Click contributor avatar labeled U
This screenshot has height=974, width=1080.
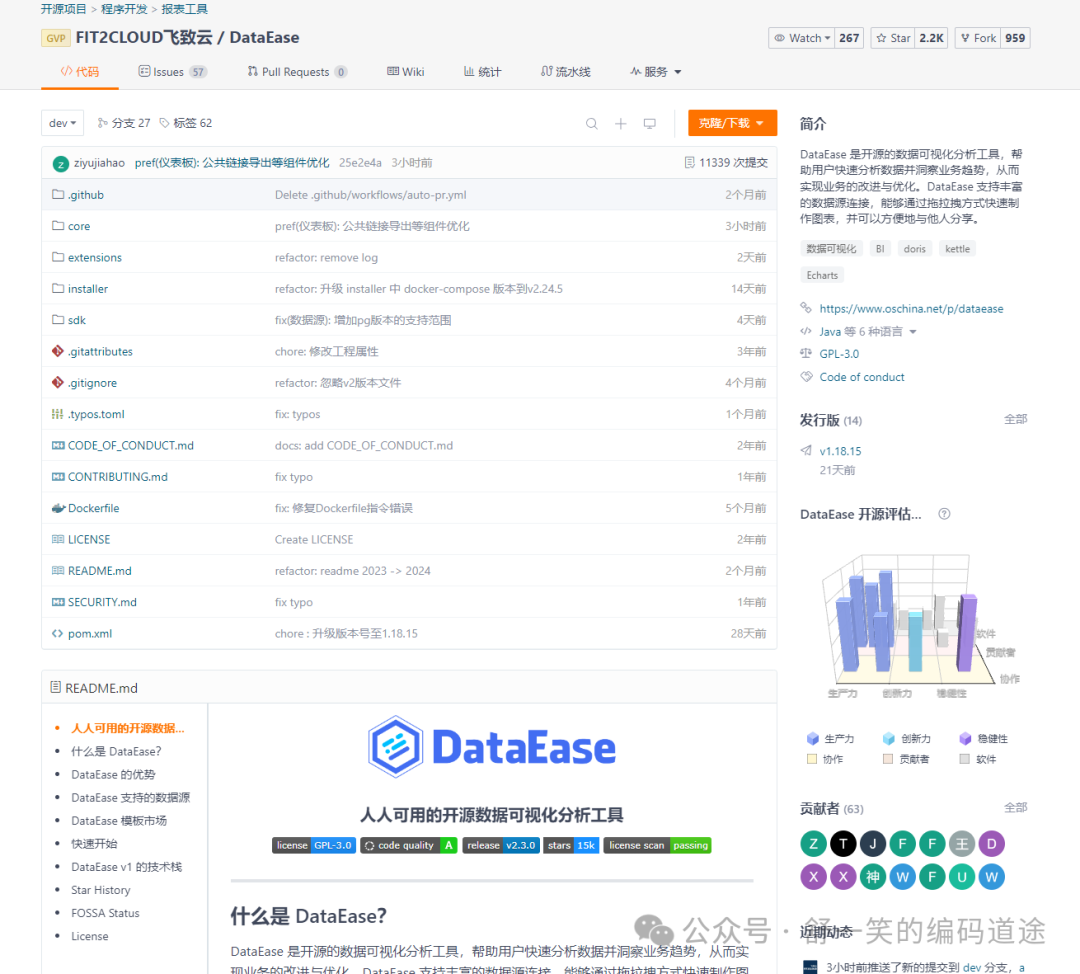tap(962, 877)
